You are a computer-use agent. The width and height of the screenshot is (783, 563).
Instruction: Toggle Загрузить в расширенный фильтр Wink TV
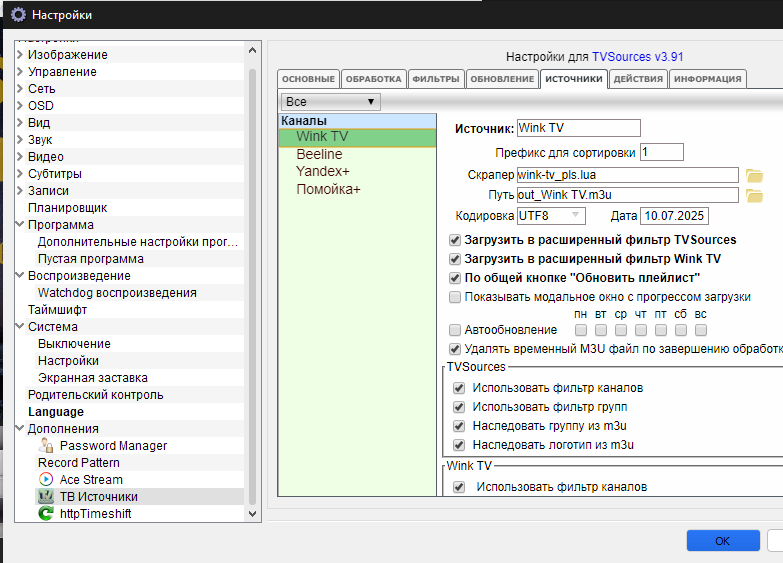tap(454, 259)
